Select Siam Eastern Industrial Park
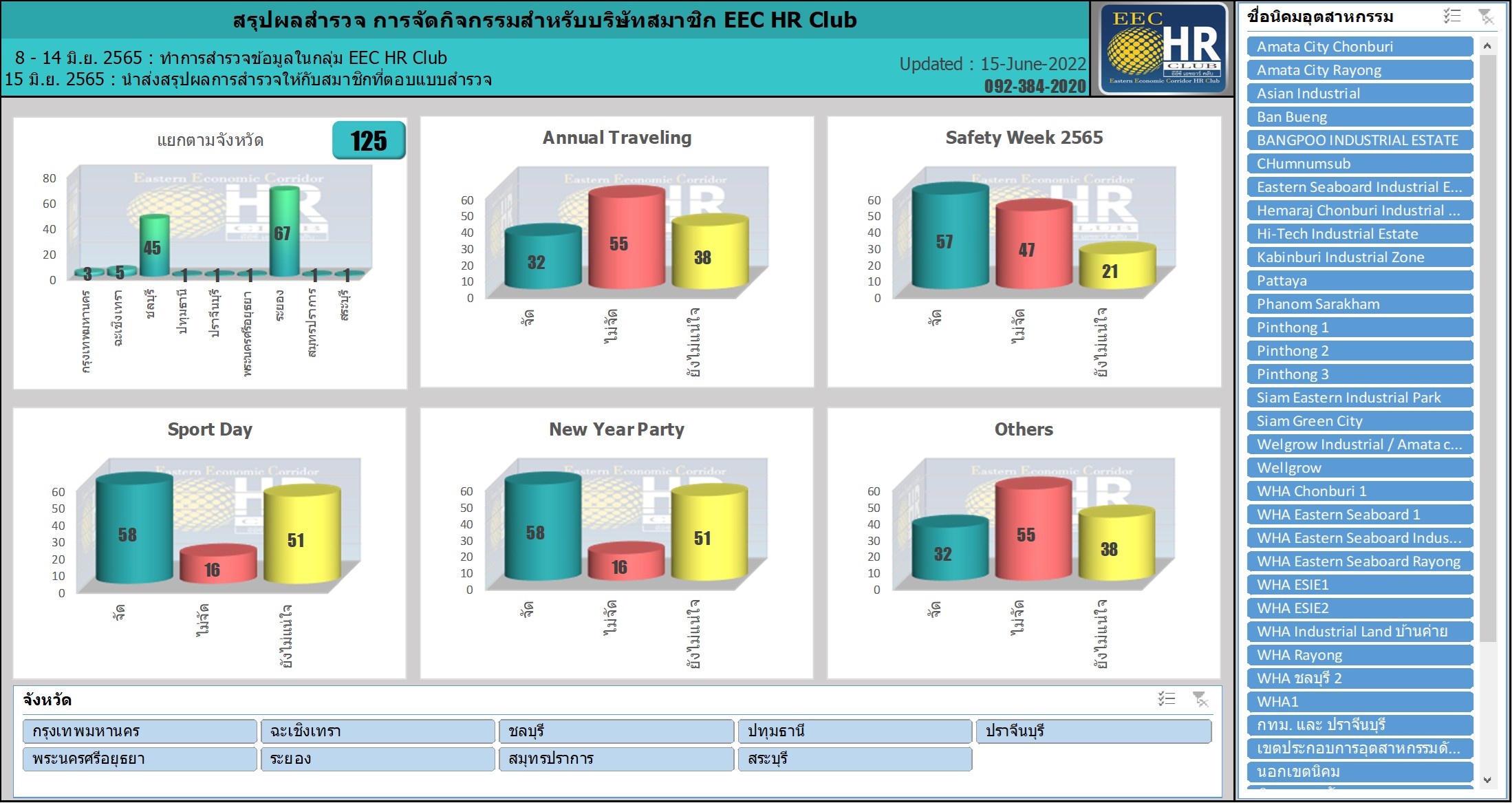This screenshot has height=803, width=1512. pyautogui.click(x=1360, y=398)
